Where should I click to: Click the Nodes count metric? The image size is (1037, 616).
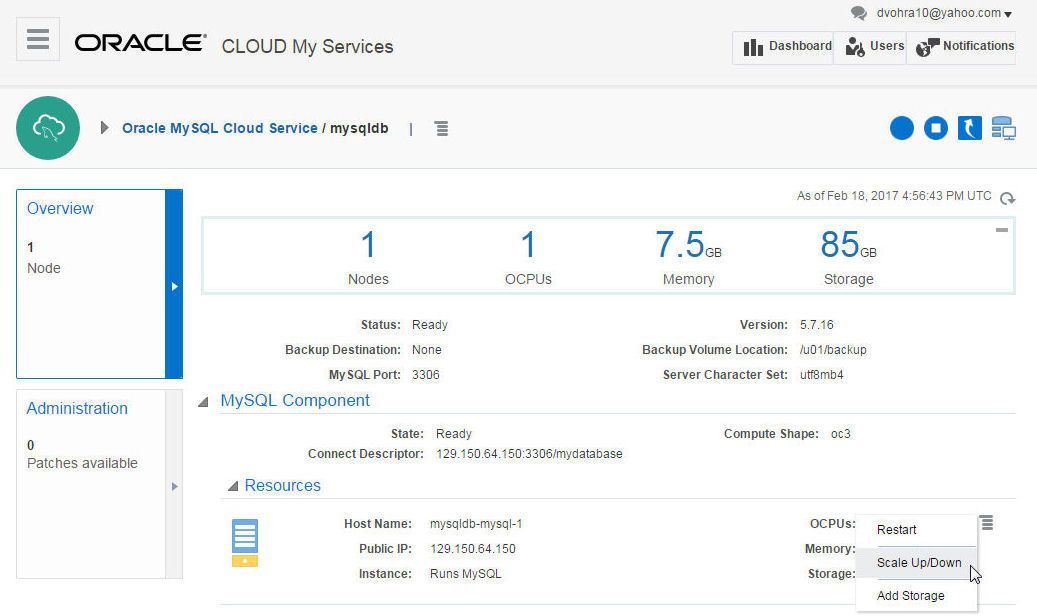coord(368,257)
